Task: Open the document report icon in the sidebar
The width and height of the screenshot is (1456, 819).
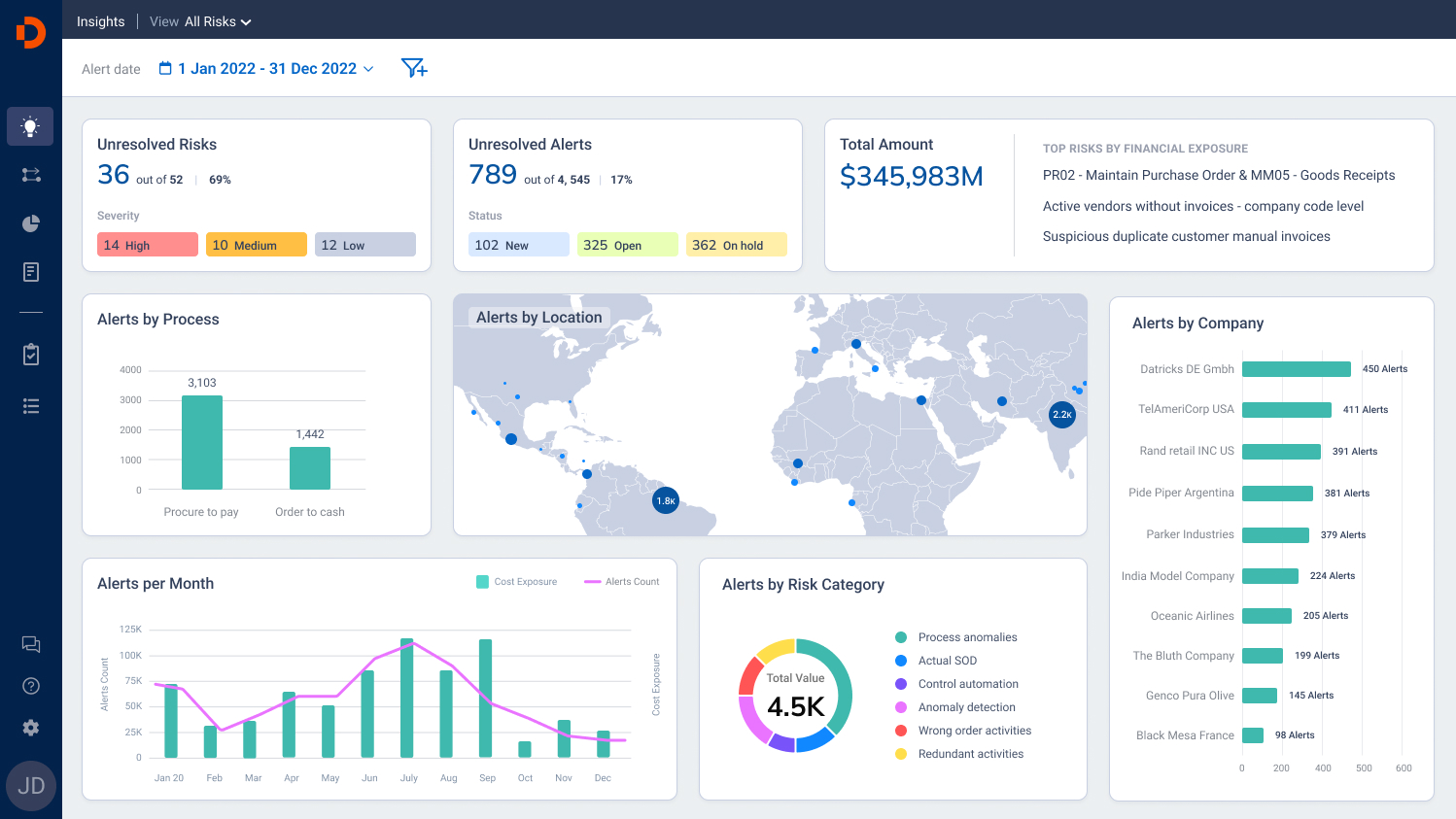Action: 31,272
